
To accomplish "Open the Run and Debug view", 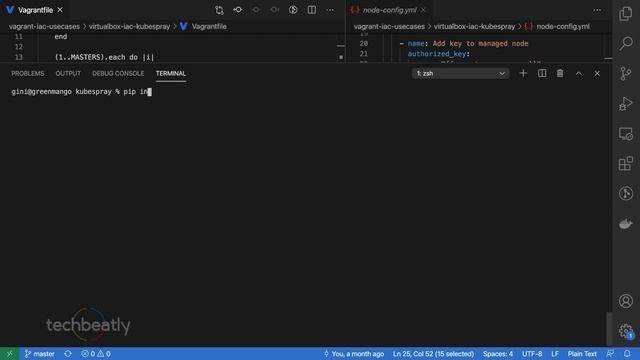I will point(626,104).
